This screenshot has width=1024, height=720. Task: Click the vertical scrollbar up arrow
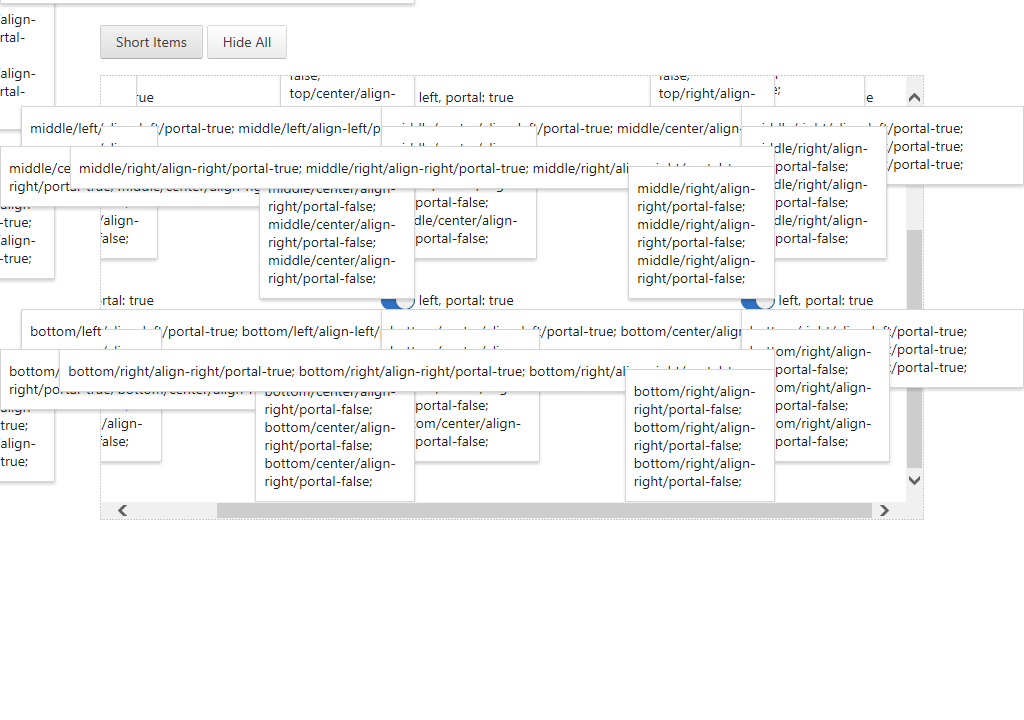click(x=914, y=97)
